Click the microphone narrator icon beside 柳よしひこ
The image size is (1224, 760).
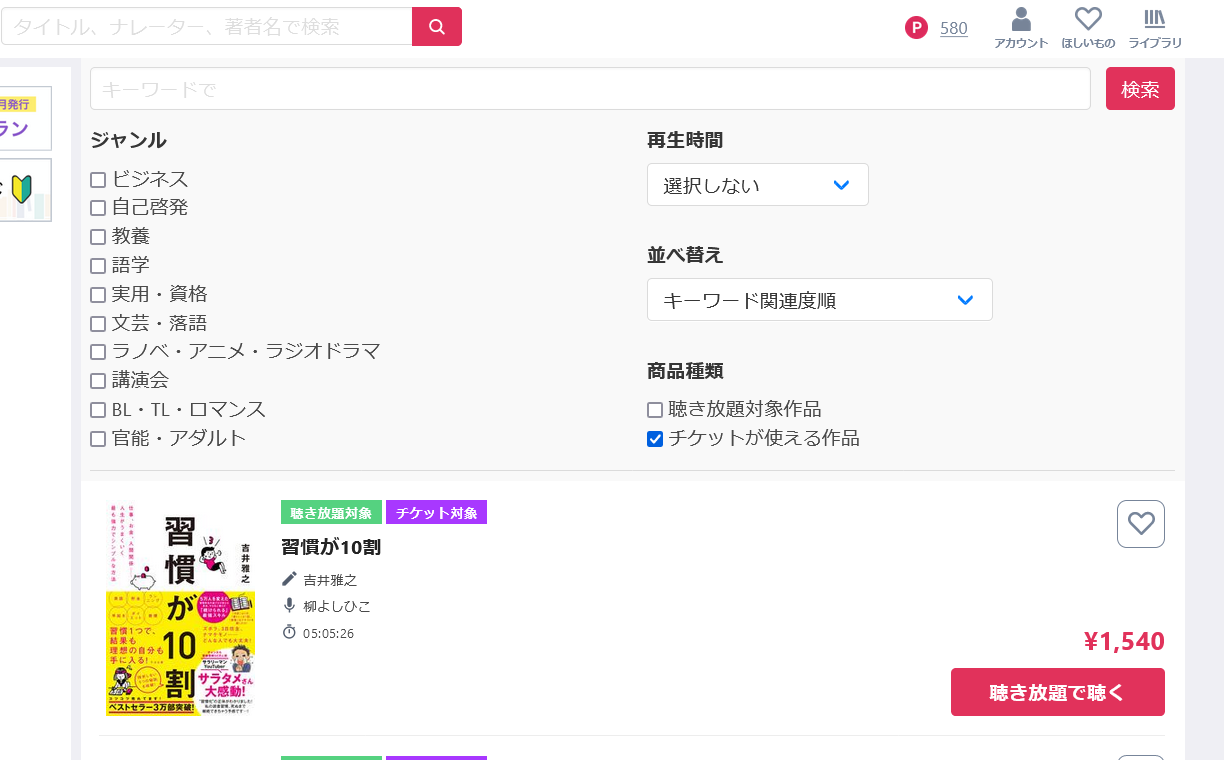[290, 605]
